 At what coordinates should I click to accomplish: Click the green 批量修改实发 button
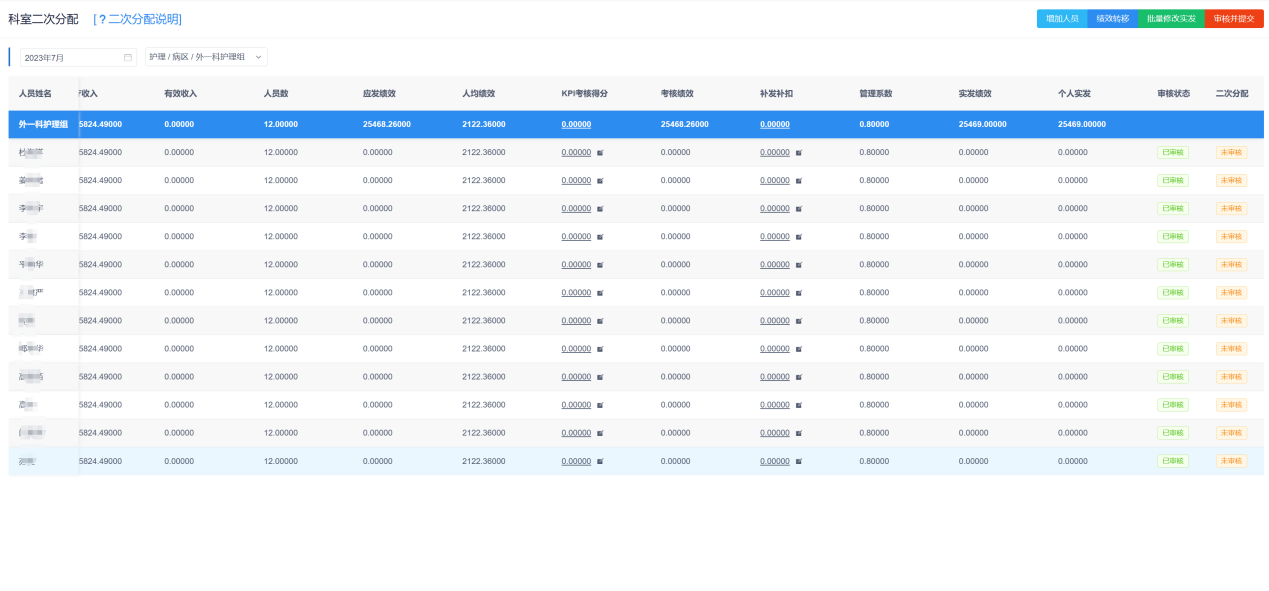point(1170,18)
